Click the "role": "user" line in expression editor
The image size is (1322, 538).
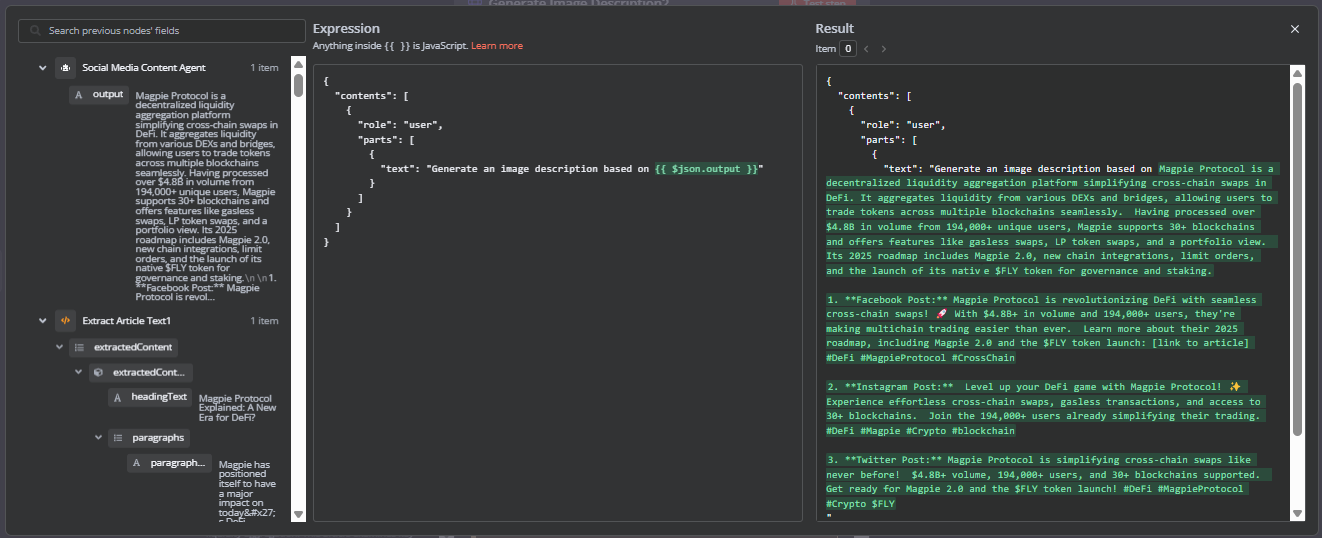point(400,125)
